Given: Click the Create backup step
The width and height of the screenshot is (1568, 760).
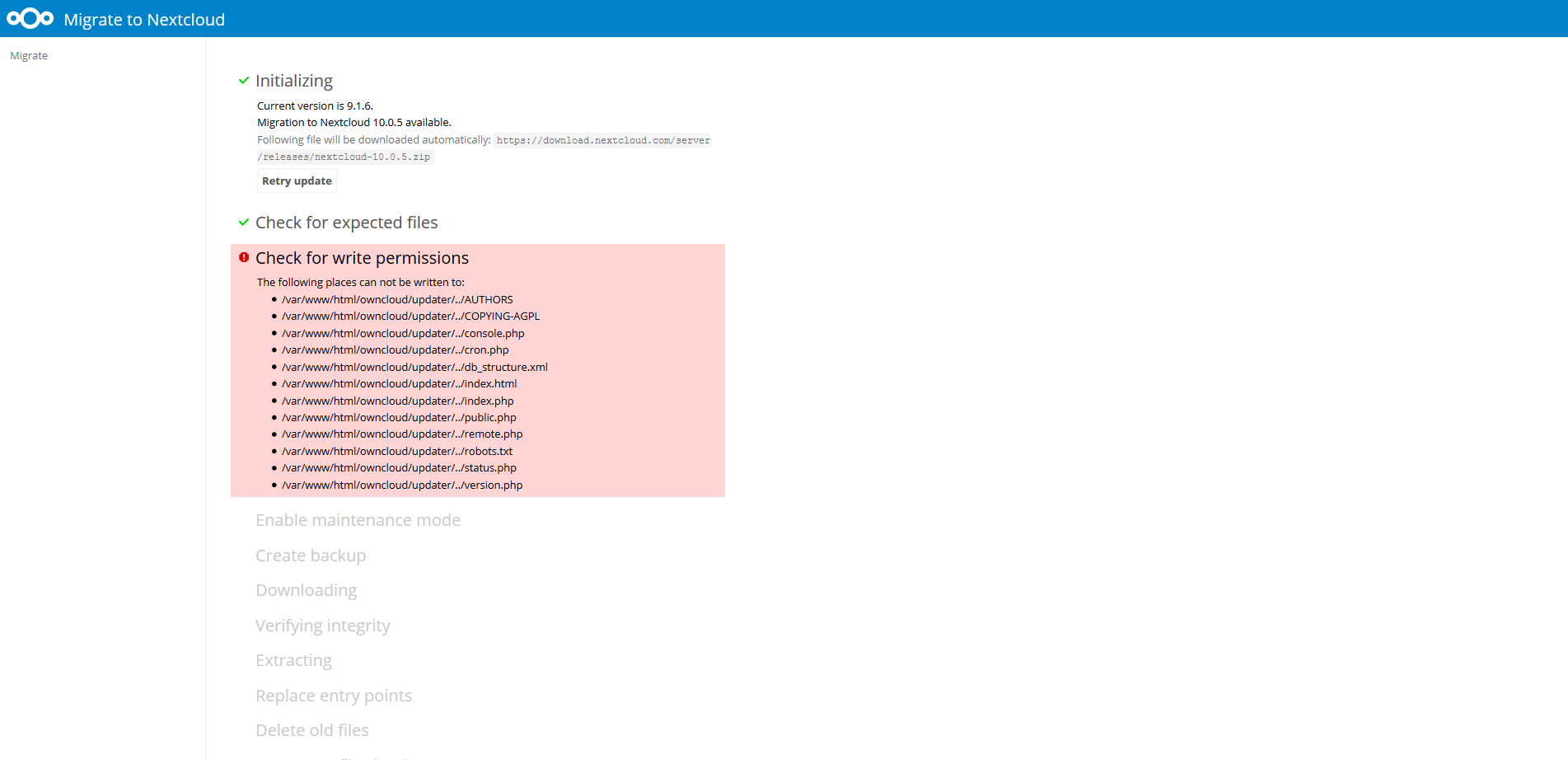Looking at the screenshot, I should (x=311, y=556).
